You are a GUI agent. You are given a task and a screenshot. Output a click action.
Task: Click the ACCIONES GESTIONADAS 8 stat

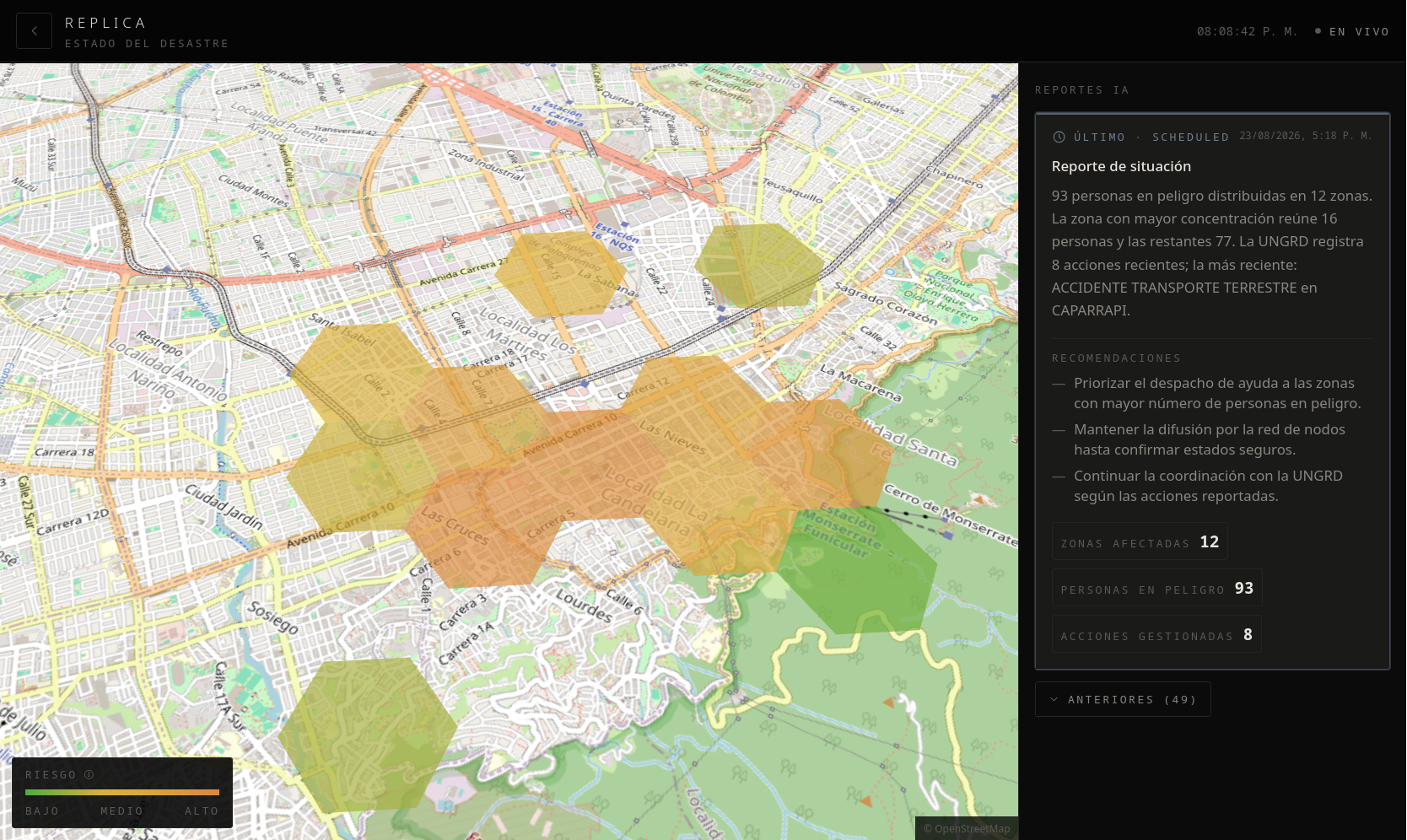[x=1156, y=634]
